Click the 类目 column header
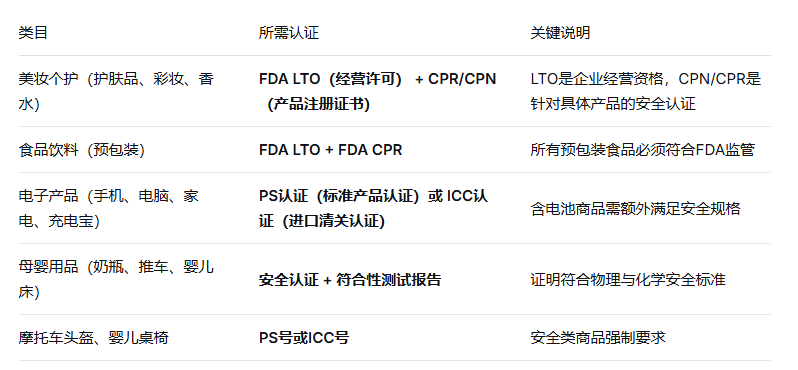 tap(34, 33)
